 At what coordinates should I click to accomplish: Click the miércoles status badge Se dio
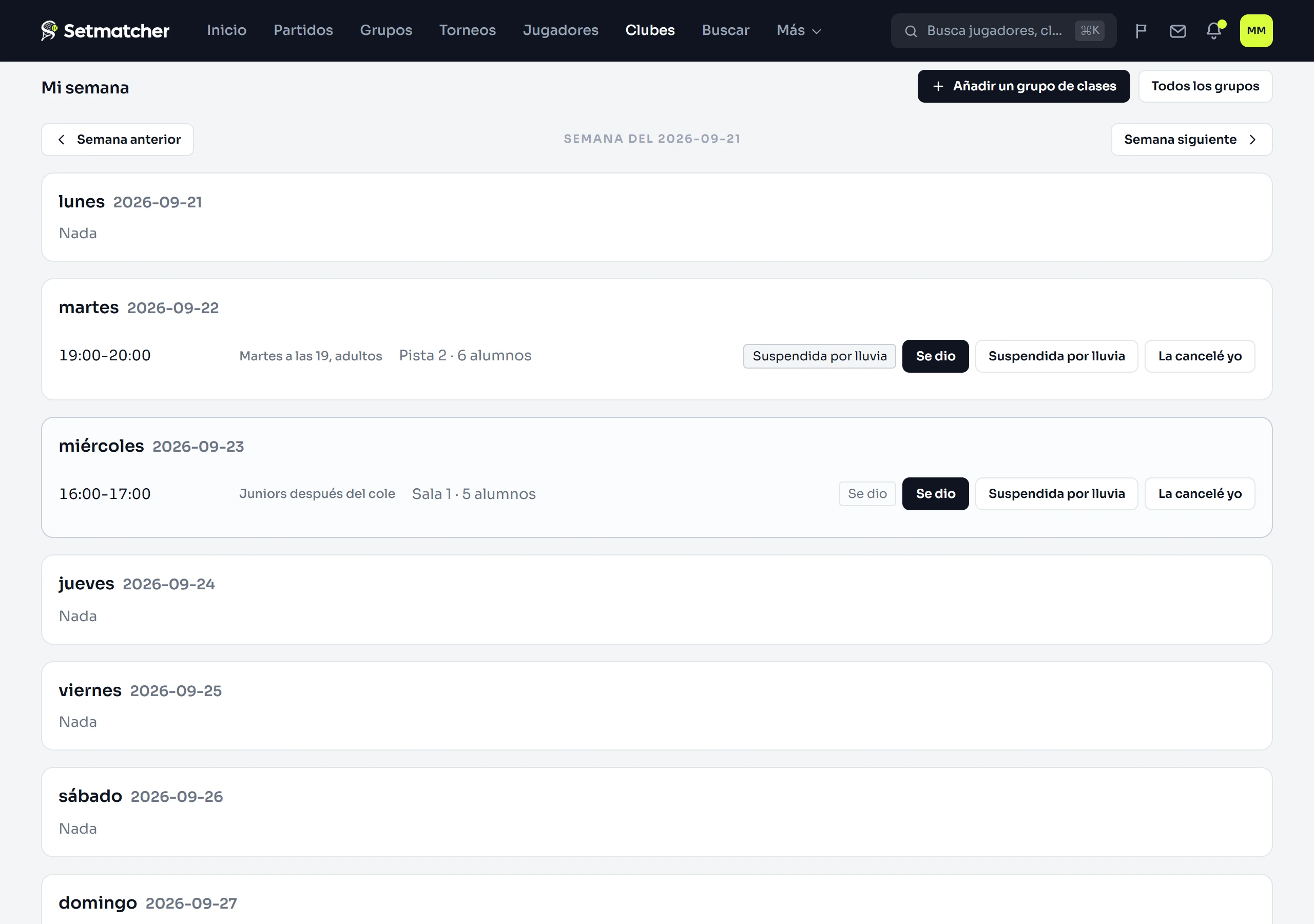tap(866, 493)
